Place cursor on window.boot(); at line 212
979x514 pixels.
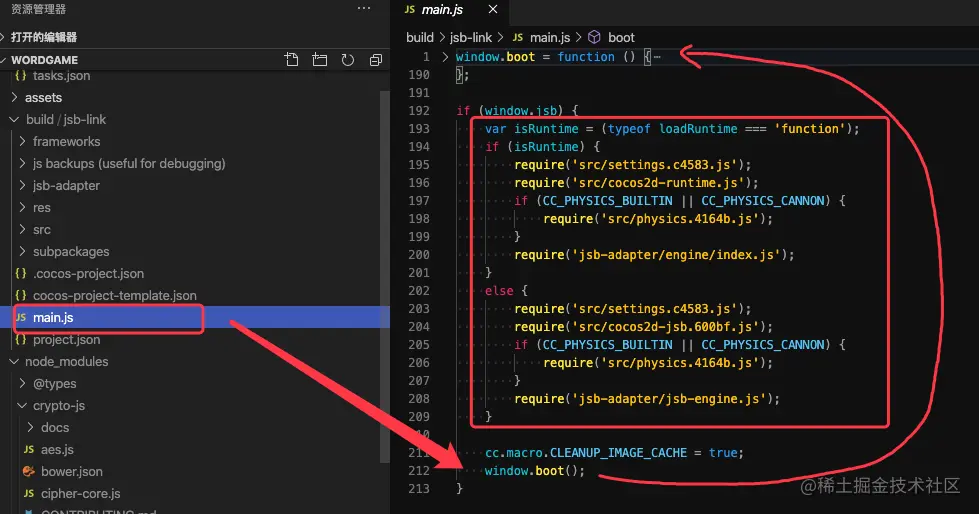pos(535,470)
